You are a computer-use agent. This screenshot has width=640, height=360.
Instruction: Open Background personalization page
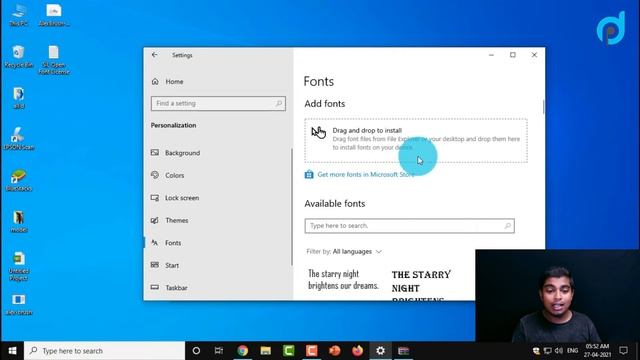coord(182,153)
